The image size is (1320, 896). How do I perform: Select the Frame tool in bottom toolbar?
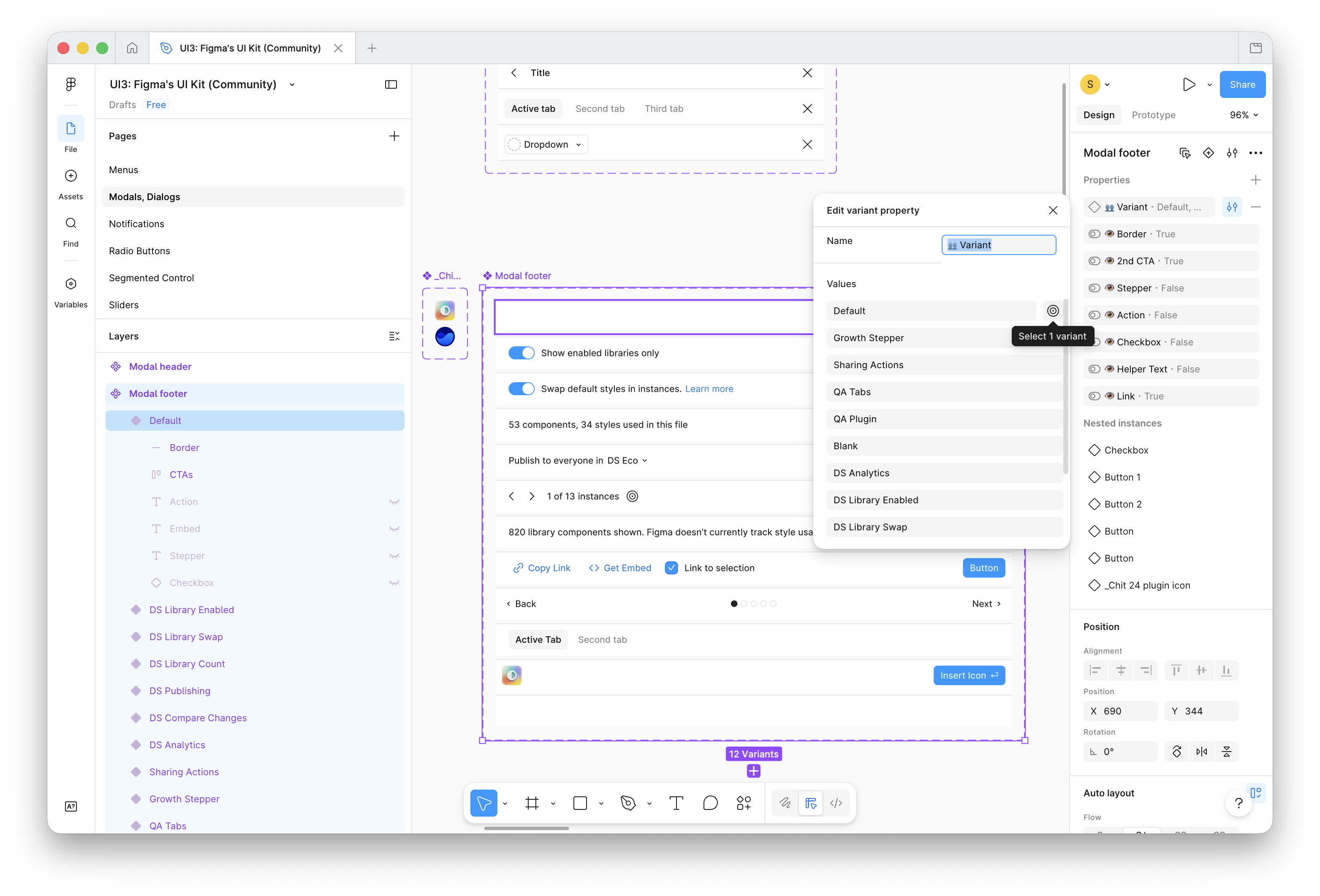tap(532, 803)
